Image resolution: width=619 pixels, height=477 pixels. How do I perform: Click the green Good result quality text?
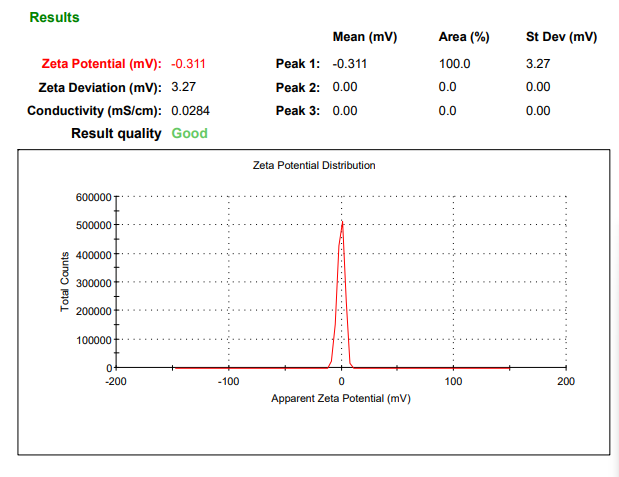[x=190, y=133]
